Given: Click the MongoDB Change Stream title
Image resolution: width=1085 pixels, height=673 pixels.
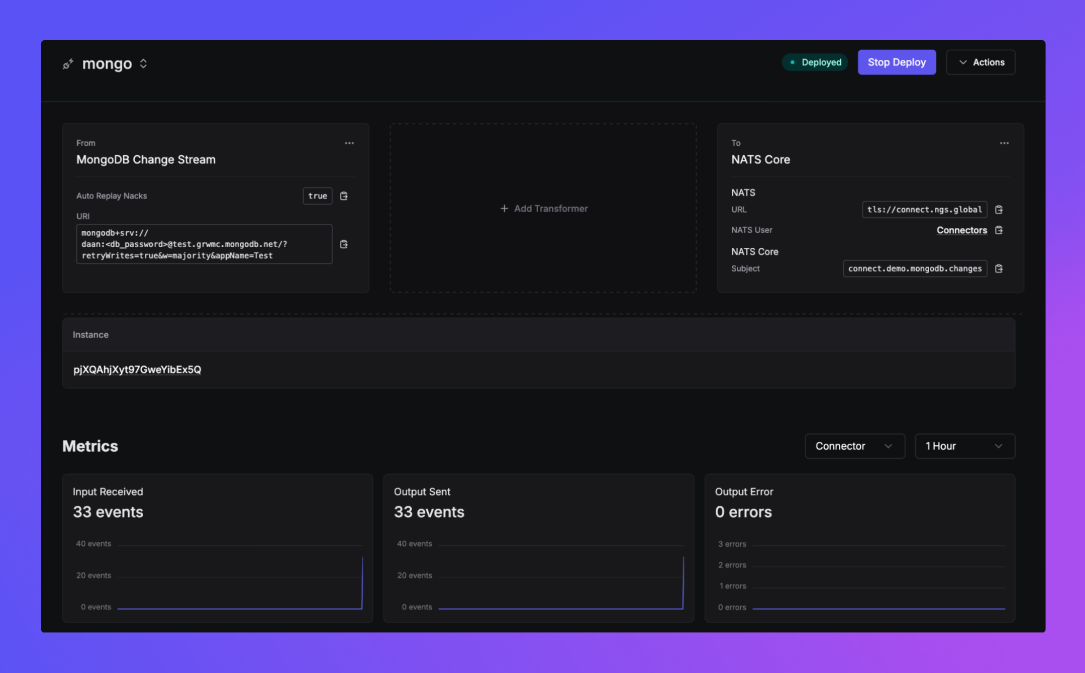Looking at the screenshot, I should pos(146,160).
